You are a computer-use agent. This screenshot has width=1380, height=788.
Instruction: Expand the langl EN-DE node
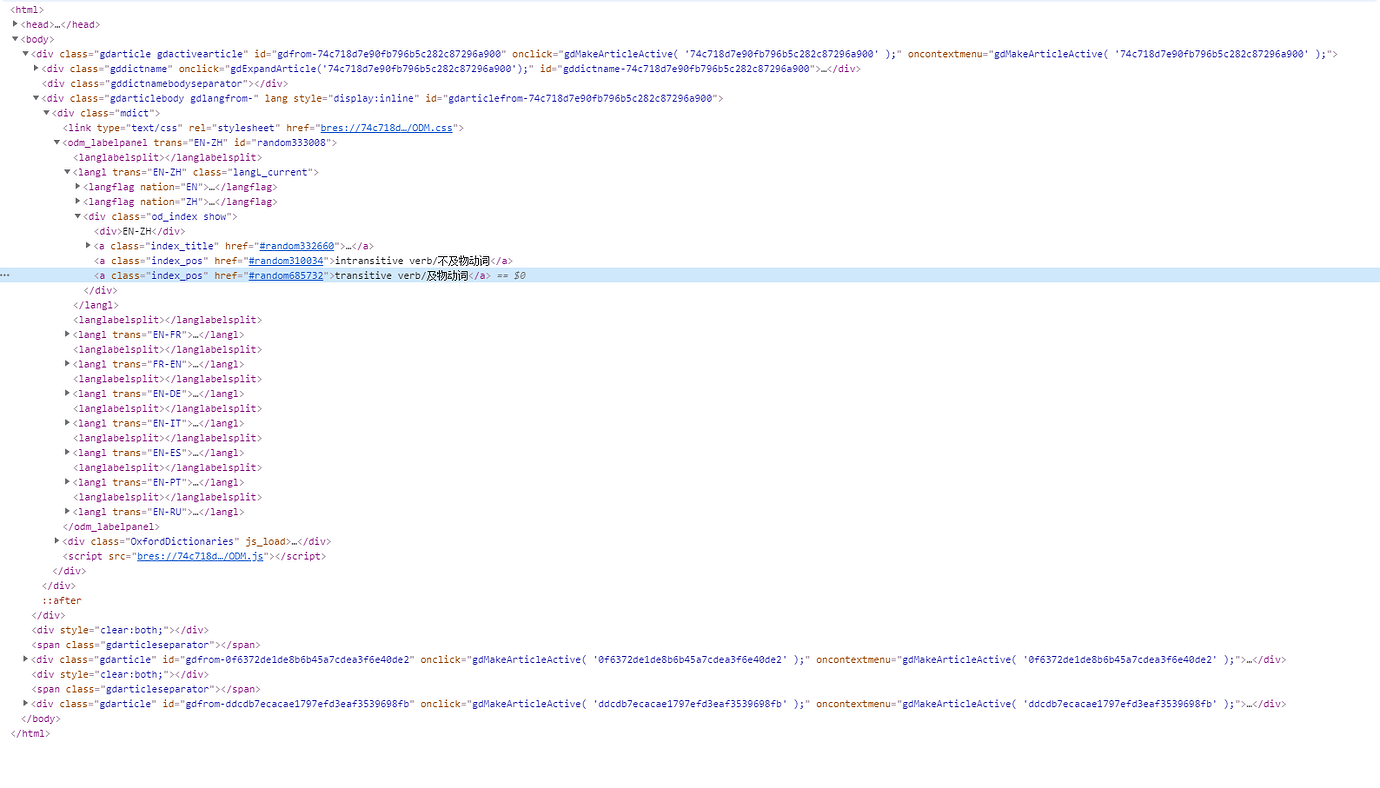click(x=68, y=394)
